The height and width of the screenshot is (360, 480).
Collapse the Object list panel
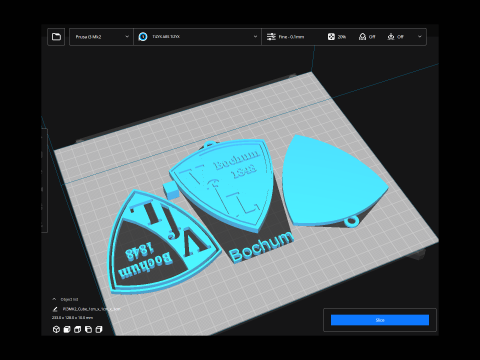click(54, 299)
